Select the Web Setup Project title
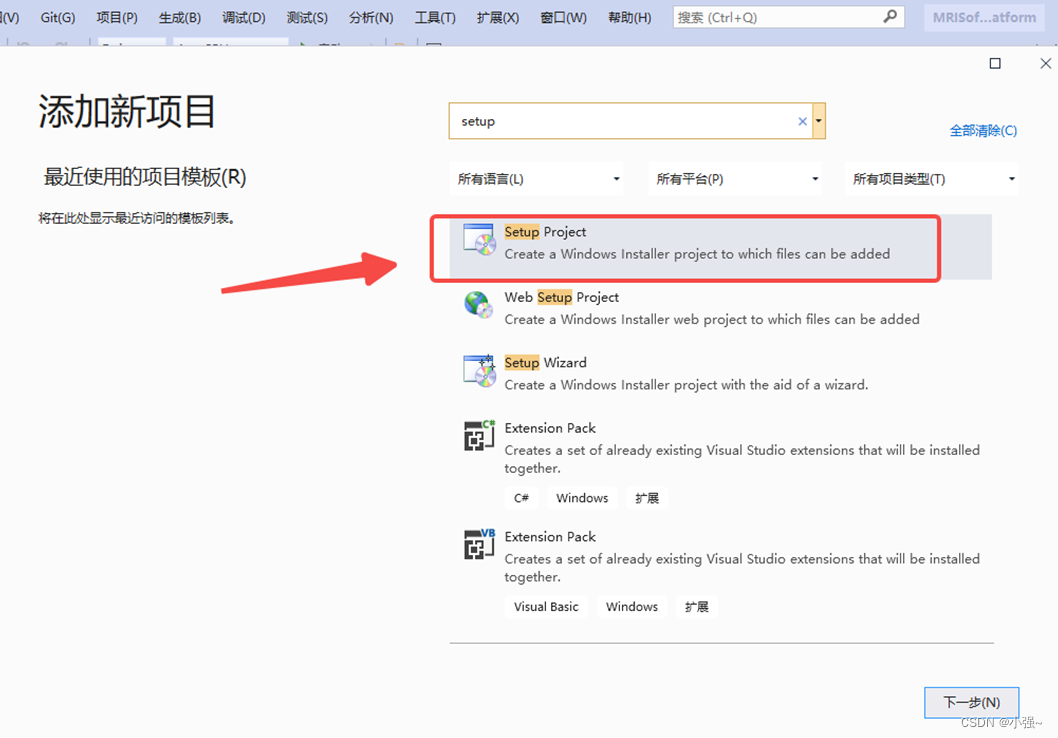1058x738 pixels. 561,297
